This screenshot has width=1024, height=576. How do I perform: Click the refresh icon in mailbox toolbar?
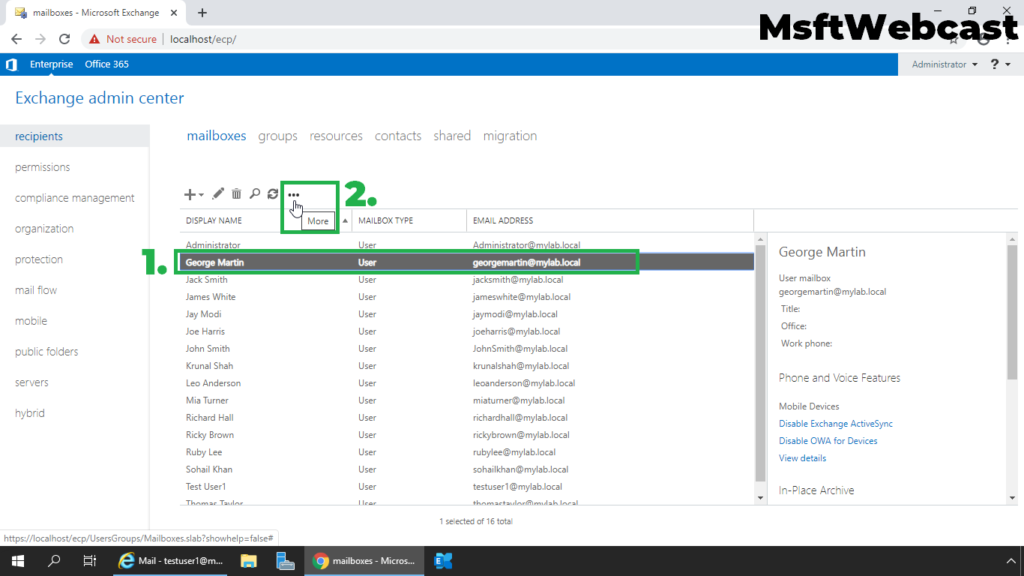pos(273,193)
